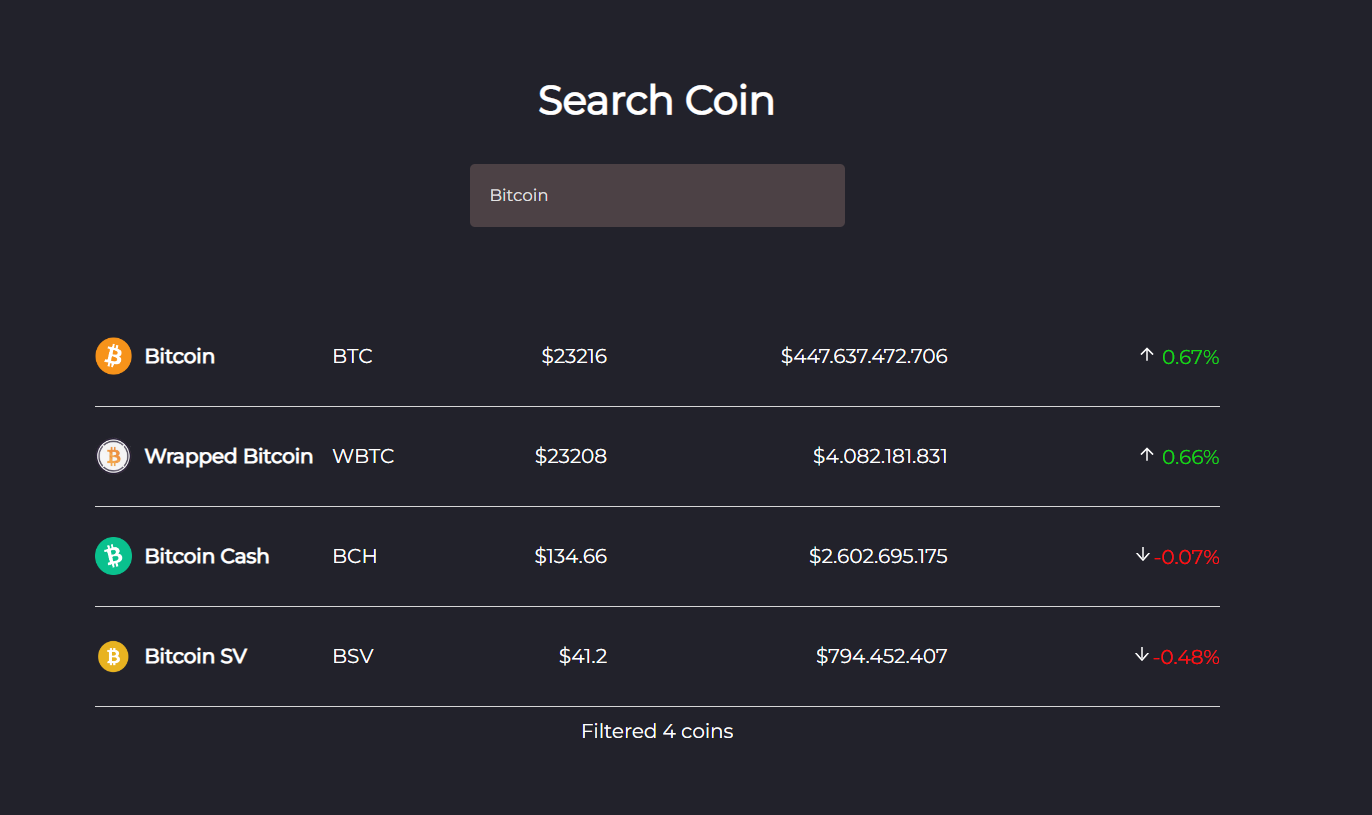Image resolution: width=1372 pixels, height=815 pixels.
Task: Click inside the Bitcoin search field
Action: [657, 195]
